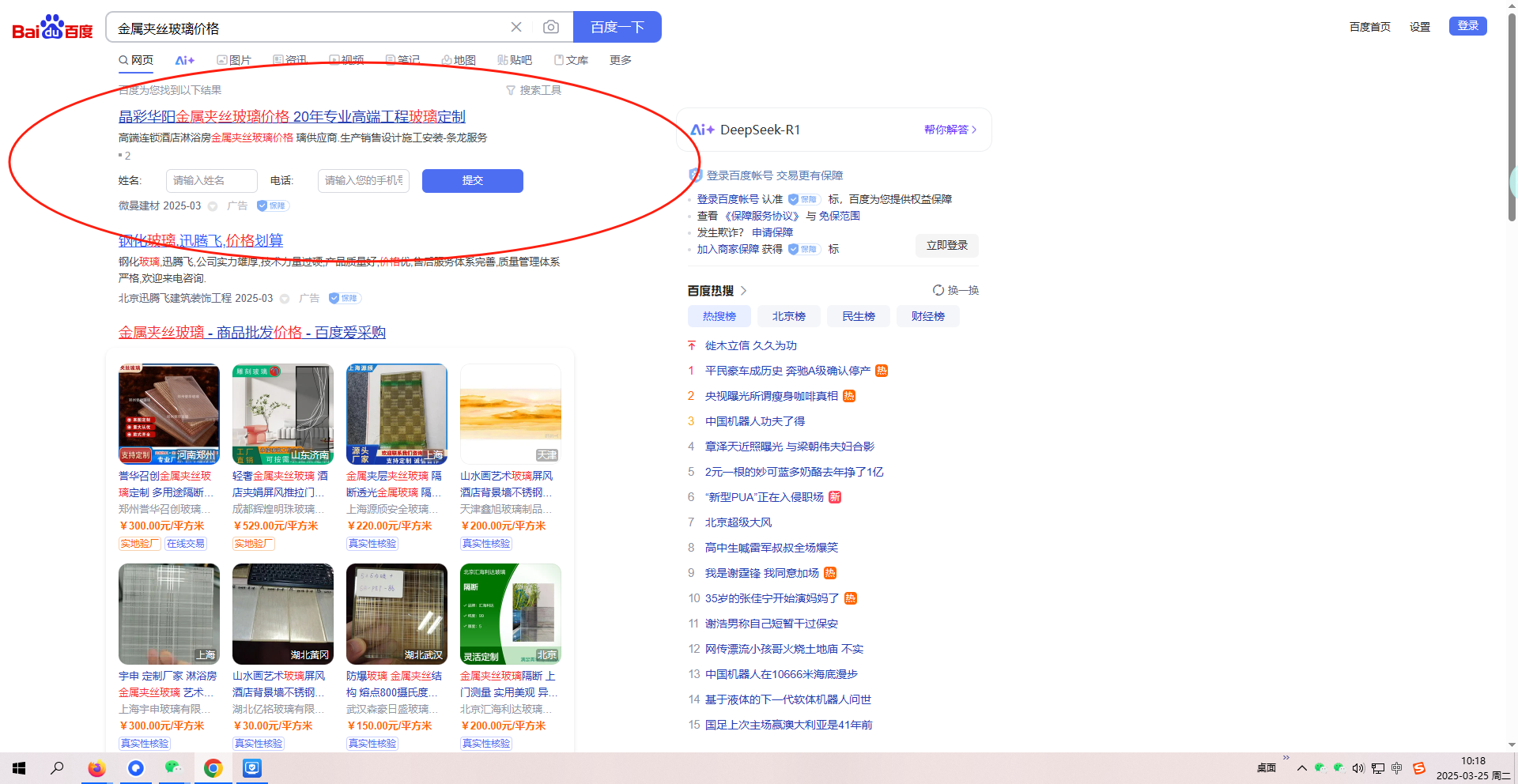This screenshot has height=784, width=1518.
Task: Focus the 姓名 input field
Action: [212, 181]
